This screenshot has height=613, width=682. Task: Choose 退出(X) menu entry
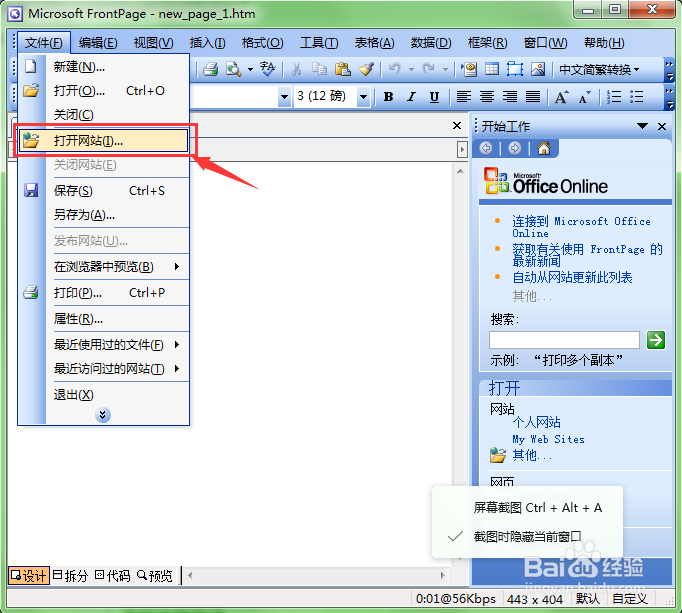coord(104,395)
